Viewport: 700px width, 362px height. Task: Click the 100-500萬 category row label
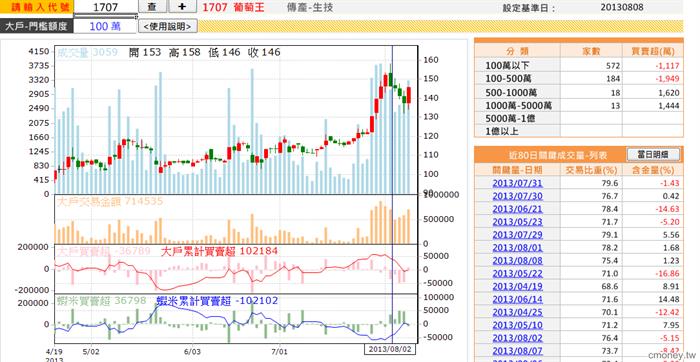tap(508, 79)
